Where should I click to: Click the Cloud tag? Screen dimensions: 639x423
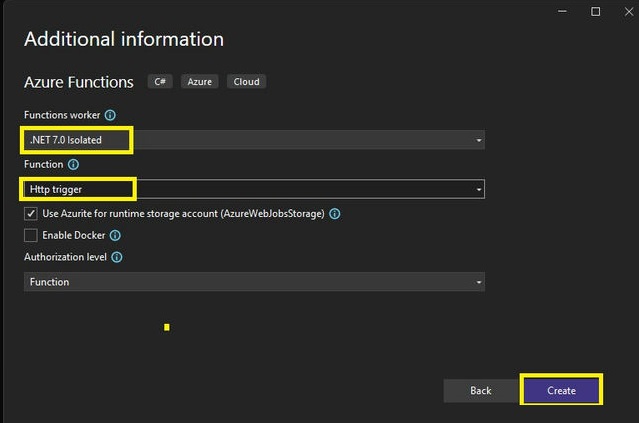point(247,82)
